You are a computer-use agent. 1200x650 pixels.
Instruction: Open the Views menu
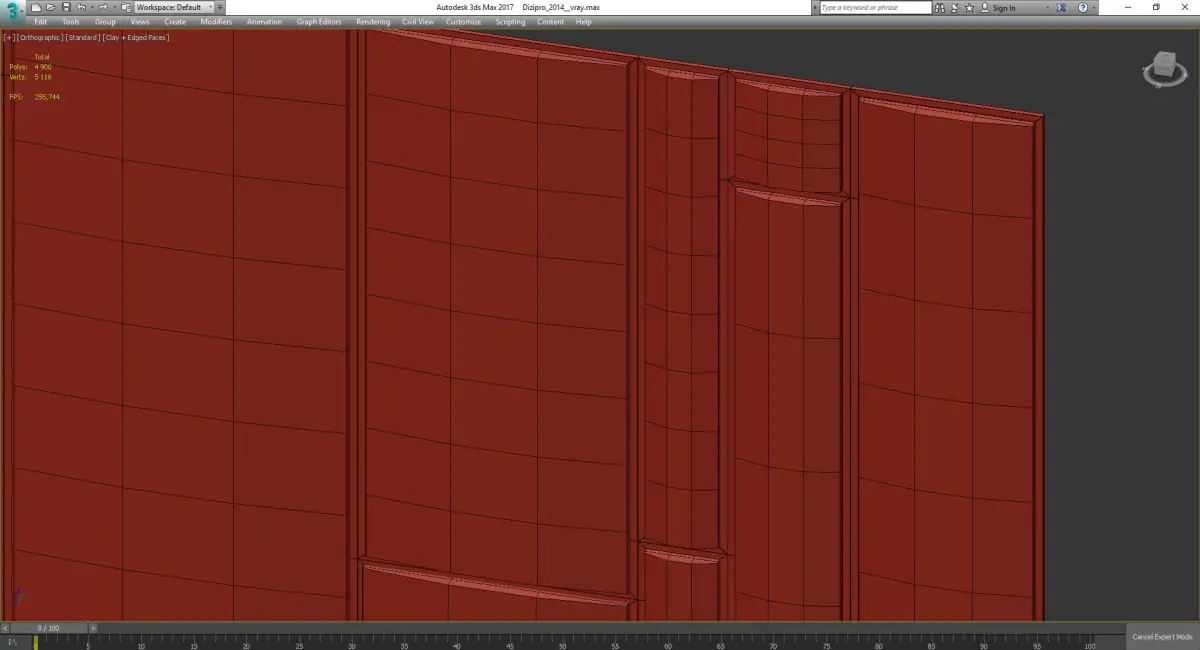tap(140, 22)
